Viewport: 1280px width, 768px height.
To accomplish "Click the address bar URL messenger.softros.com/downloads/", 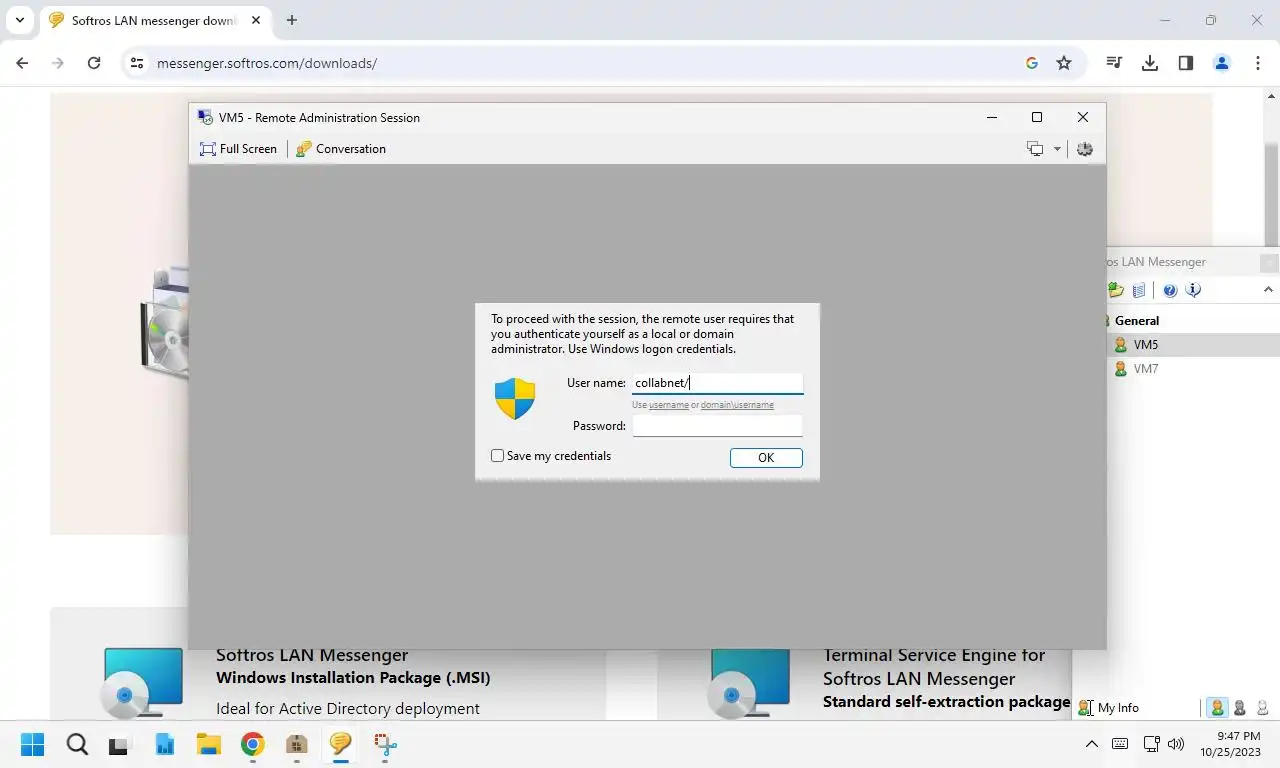I will [267, 63].
